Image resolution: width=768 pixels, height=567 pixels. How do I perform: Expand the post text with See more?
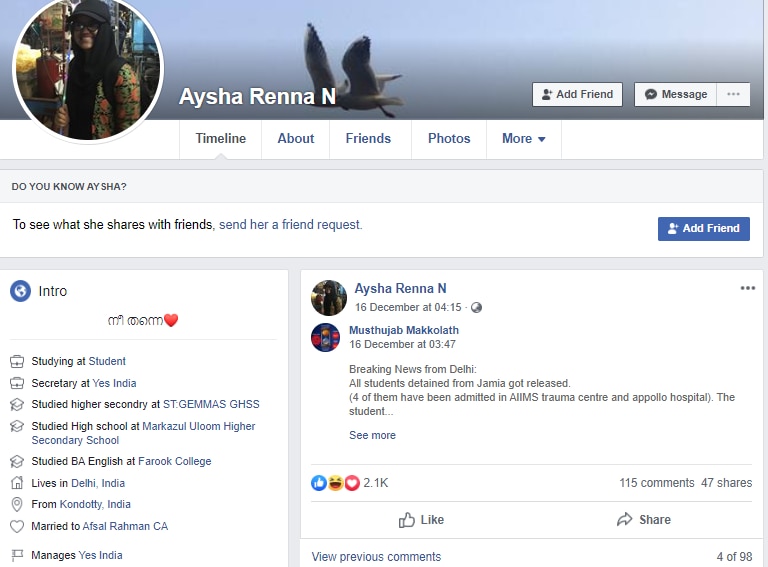pyautogui.click(x=372, y=435)
